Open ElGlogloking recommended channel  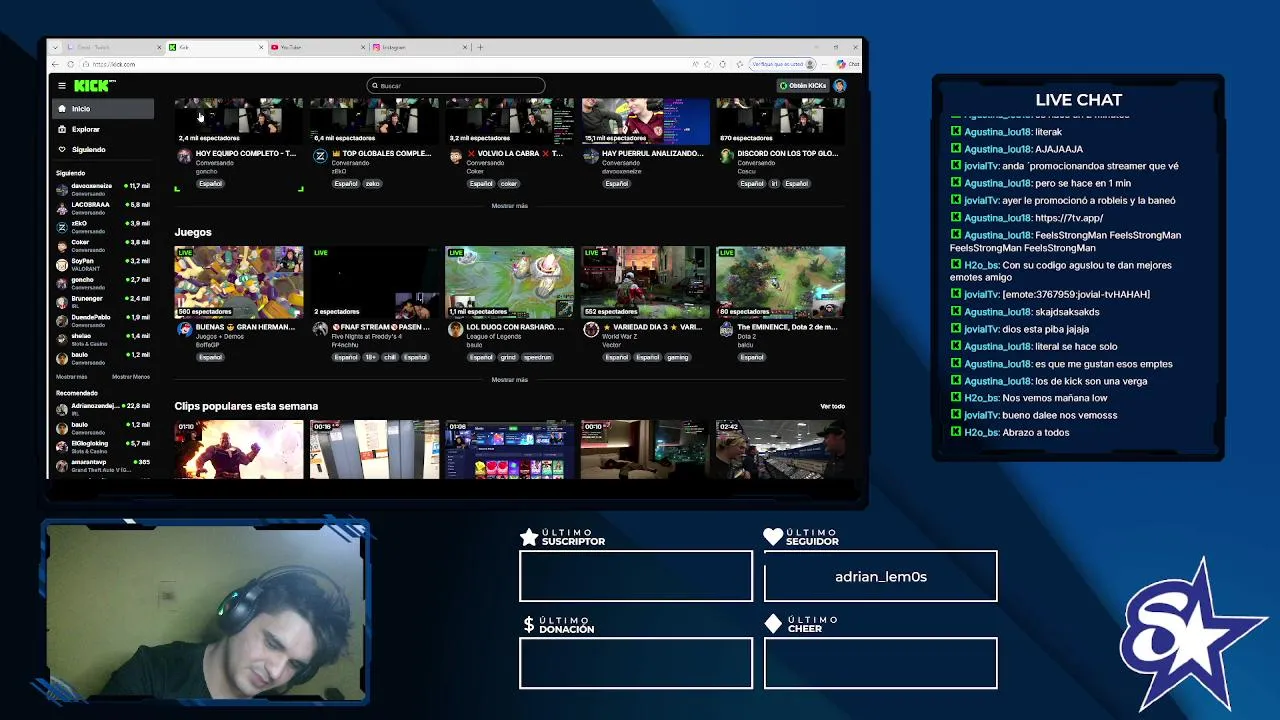tap(102, 447)
